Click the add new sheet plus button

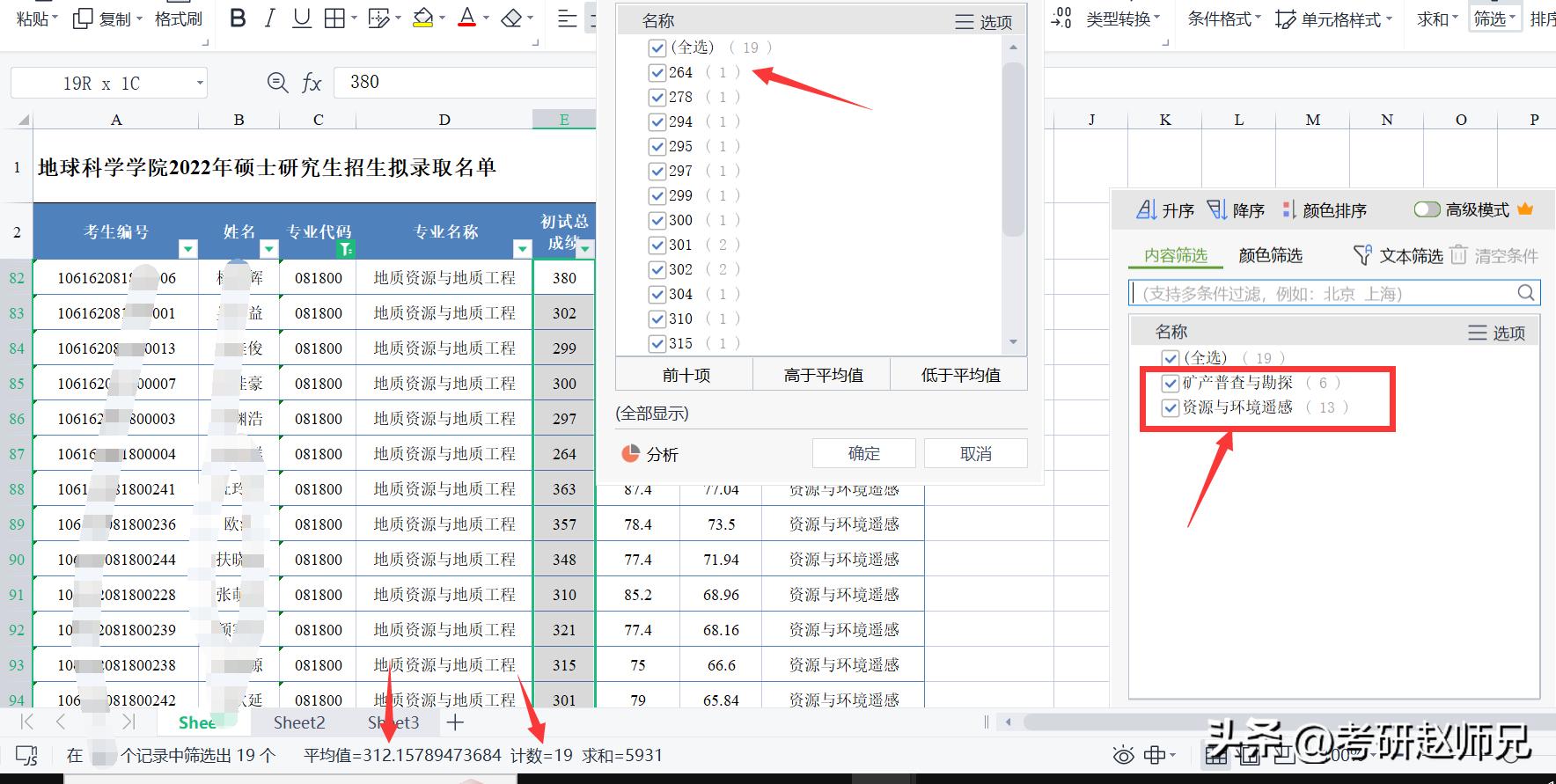[455, 722]
